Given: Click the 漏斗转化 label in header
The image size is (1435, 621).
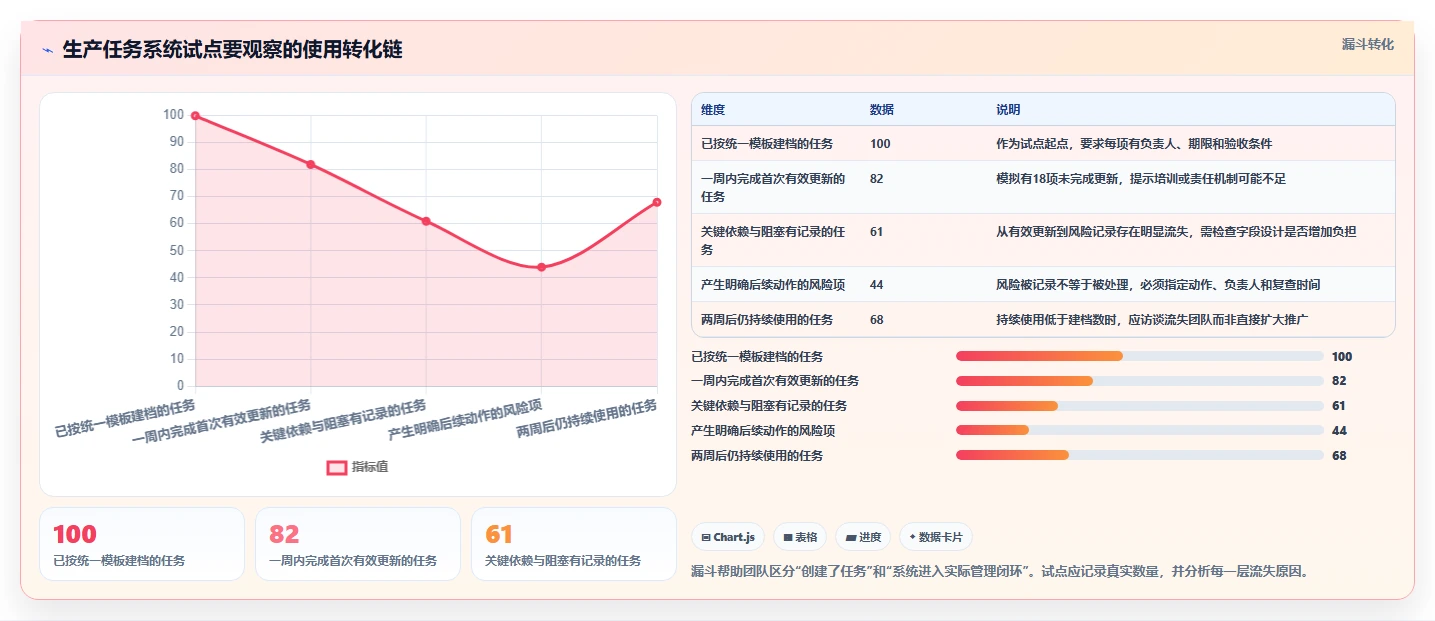Looking at the screenshot, I should pos(1367,45).
